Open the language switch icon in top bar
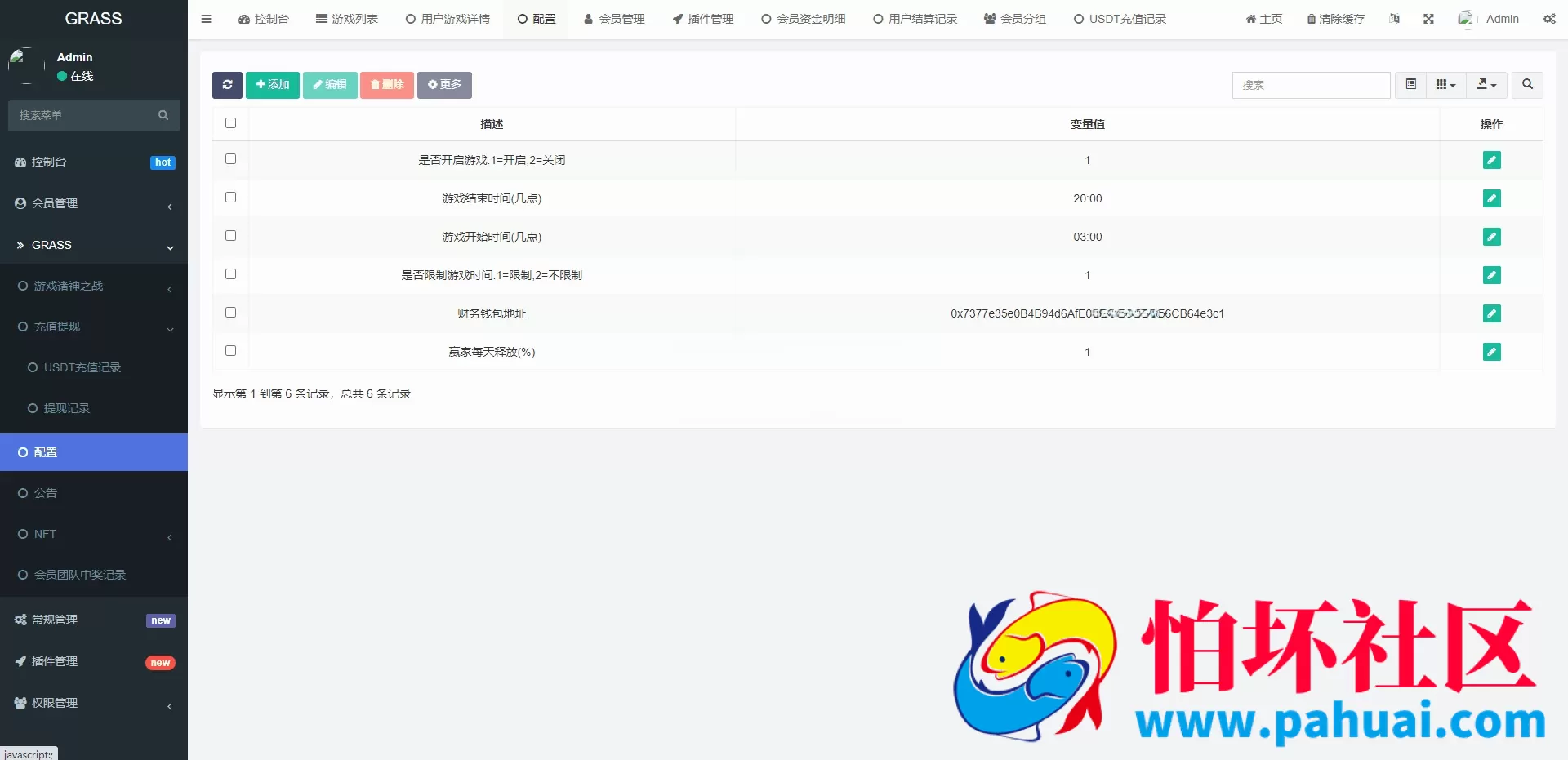Screen dimensions: 1568x760 coord(1394,19)
